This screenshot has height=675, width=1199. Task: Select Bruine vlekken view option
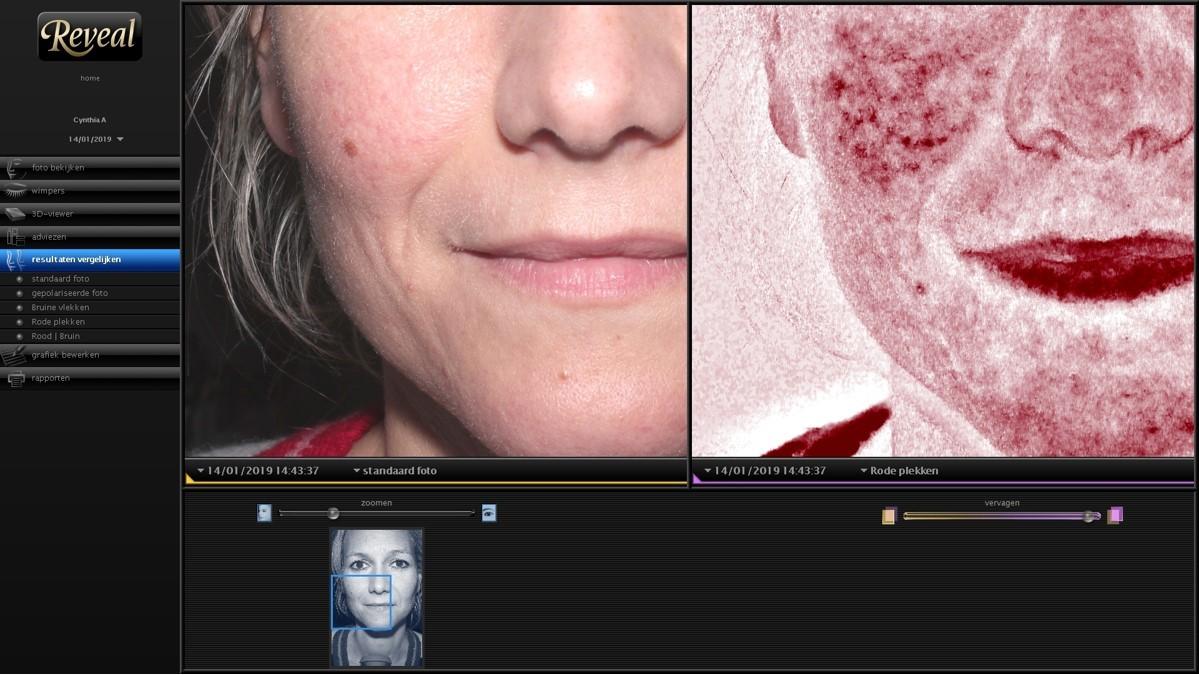[19, 308]
